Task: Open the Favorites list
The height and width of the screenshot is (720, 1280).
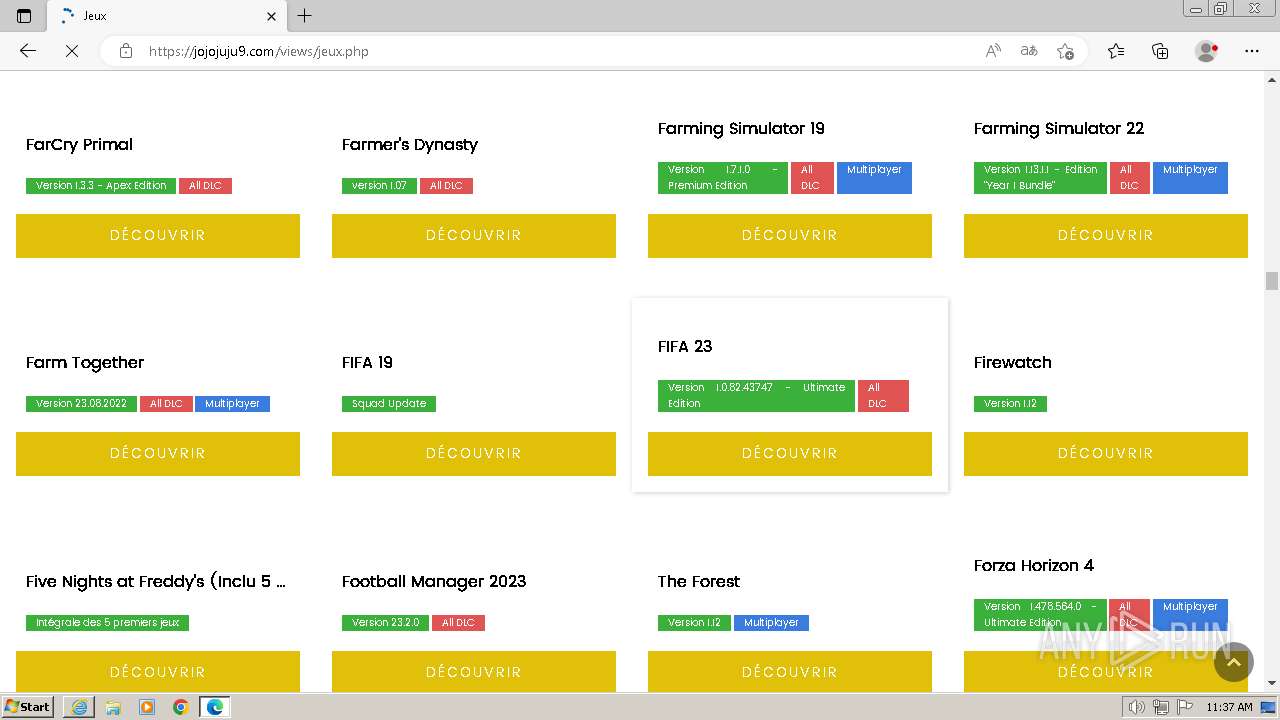Action: point(1116,51)
